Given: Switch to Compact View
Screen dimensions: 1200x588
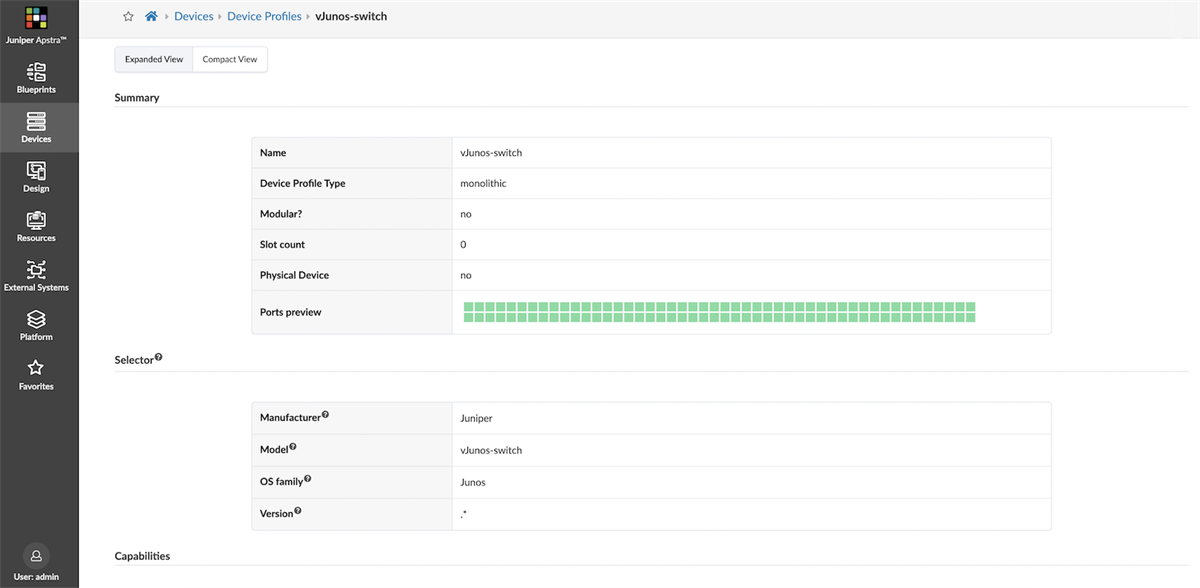Looking at the screenshot, I should tap(229, 59).
